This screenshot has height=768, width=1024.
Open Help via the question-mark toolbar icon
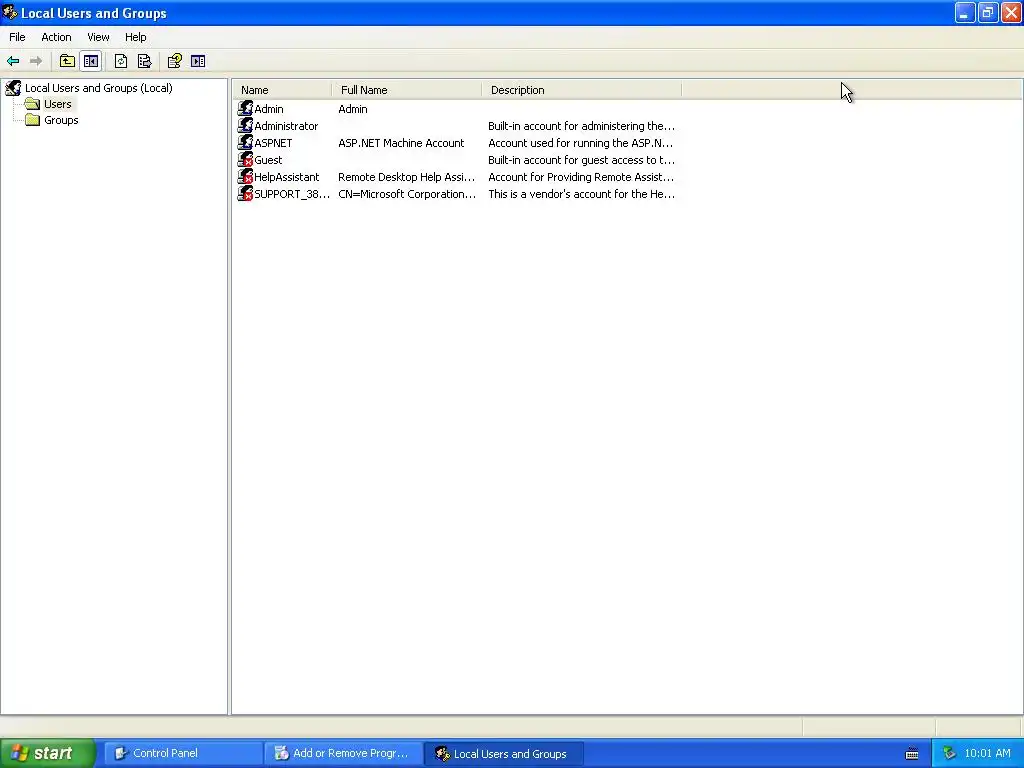click(x=174, y=61)
